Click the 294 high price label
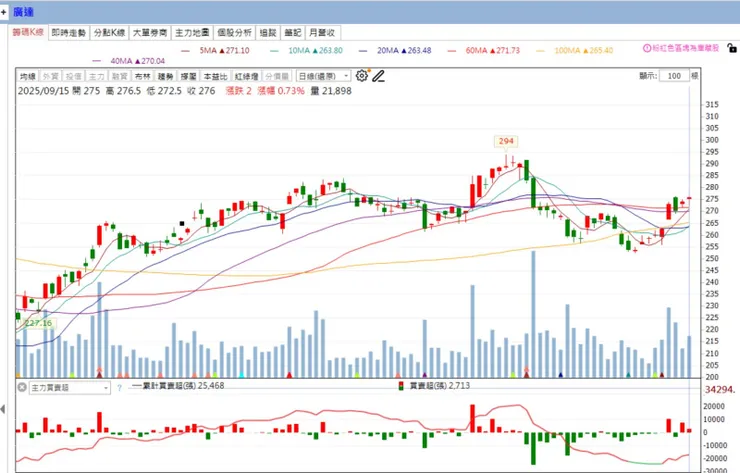The image size is (740, 473). 506,141
